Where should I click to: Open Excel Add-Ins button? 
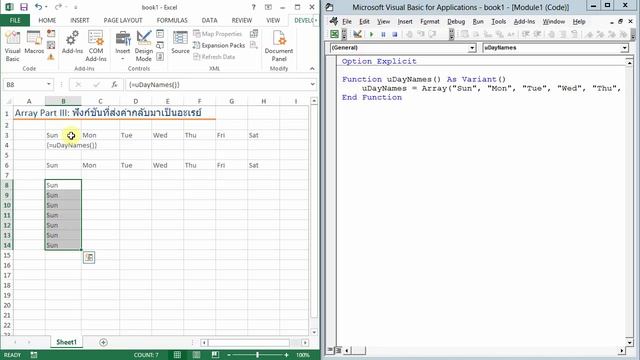(72, 42)
